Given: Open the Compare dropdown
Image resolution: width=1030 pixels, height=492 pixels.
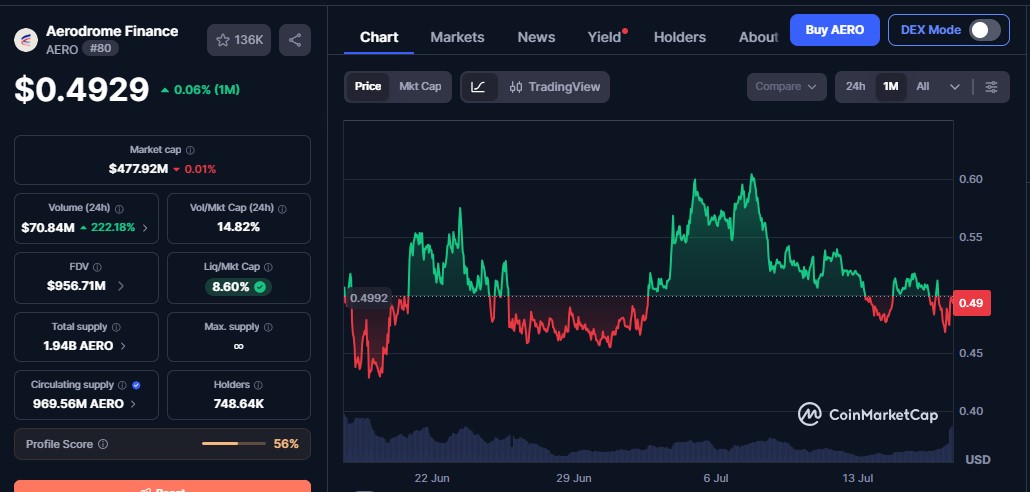Looking at the screenshot, I should pos(786,87).
